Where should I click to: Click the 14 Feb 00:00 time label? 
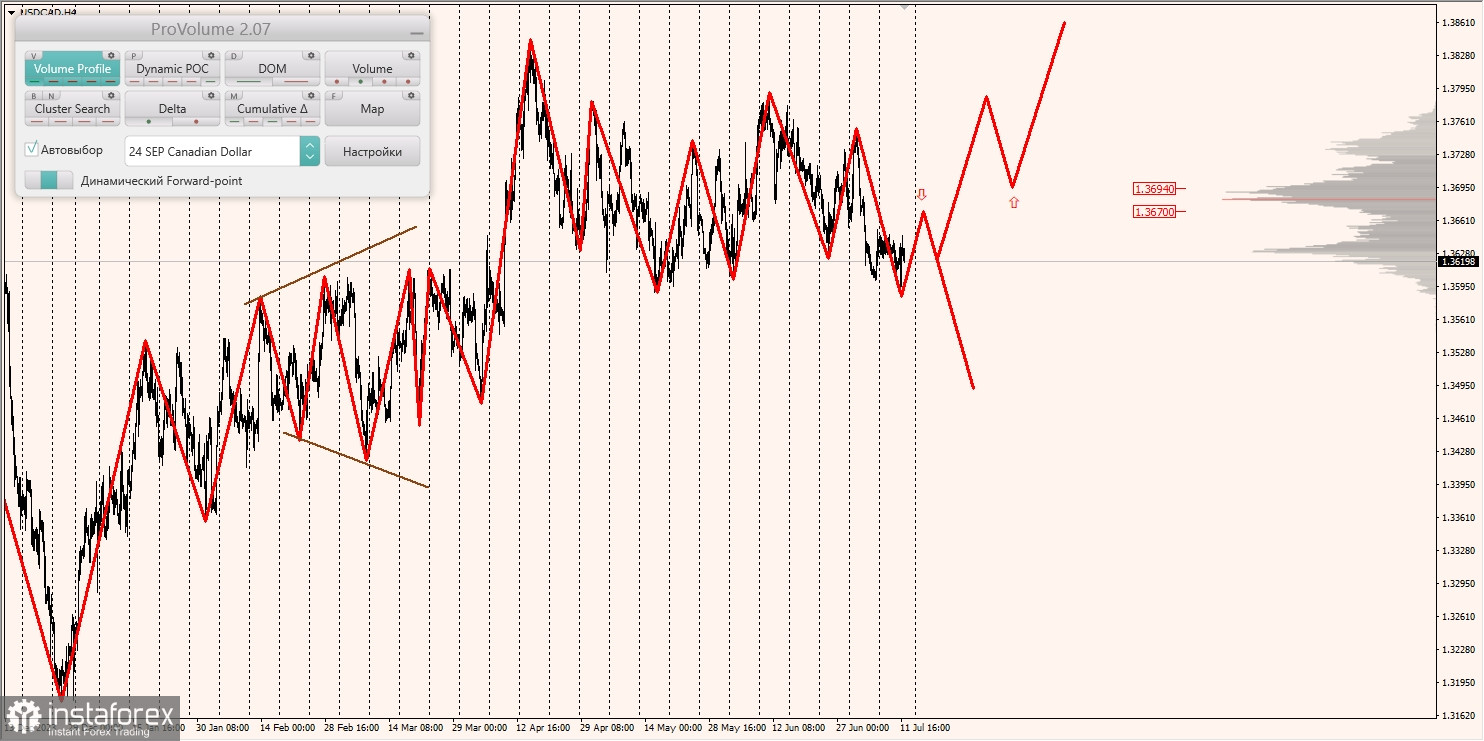click(x=288, y=728)
